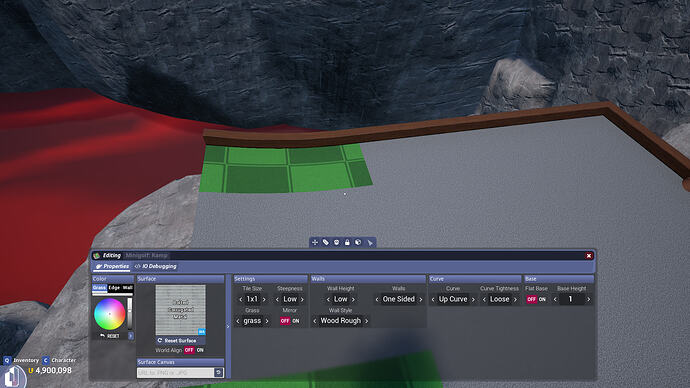Click the refresh icon beside the URL field

(x=218, y=373)
